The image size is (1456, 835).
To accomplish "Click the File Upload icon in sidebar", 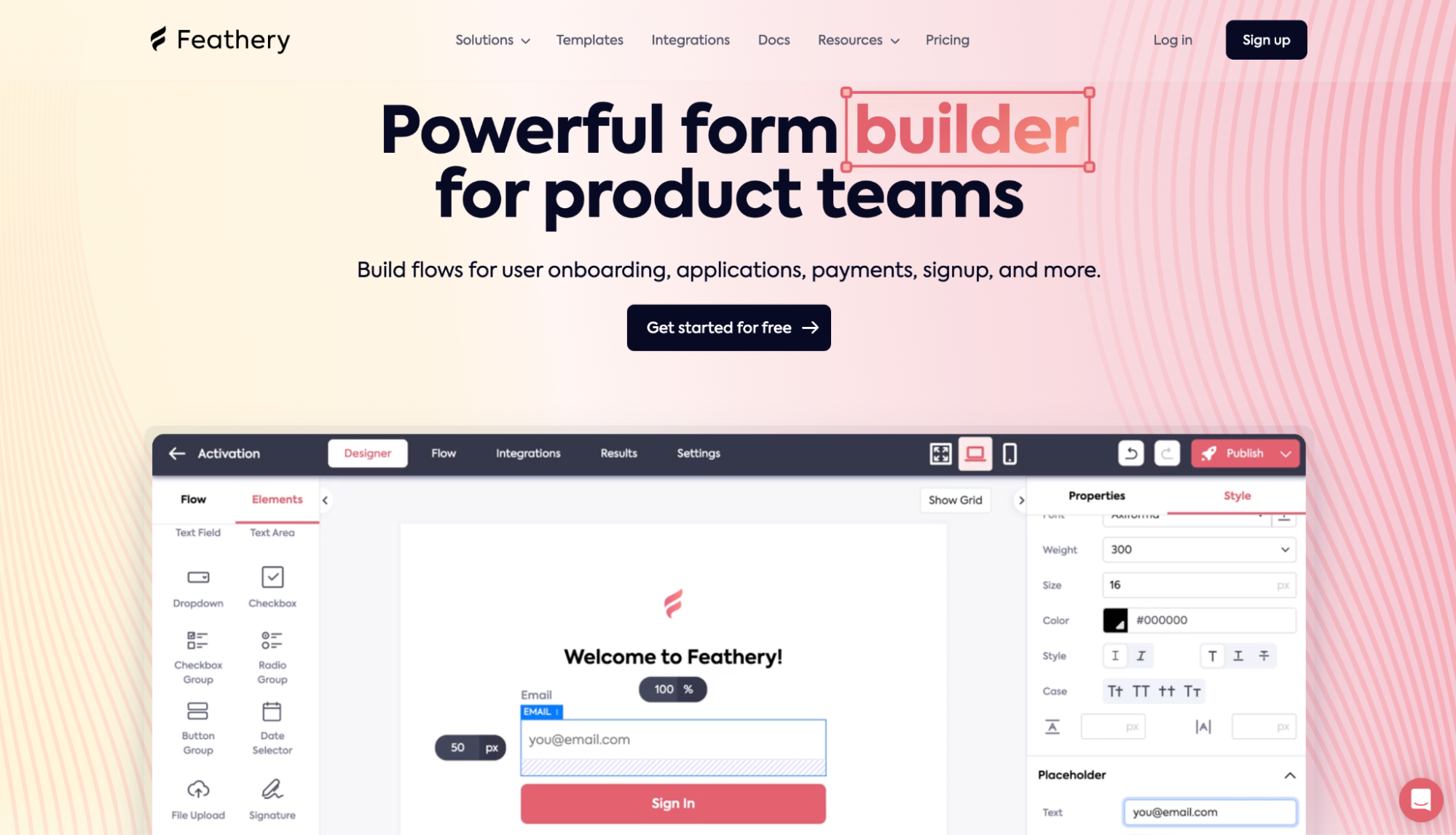I will pyautogui.click(x=197, y=790).
